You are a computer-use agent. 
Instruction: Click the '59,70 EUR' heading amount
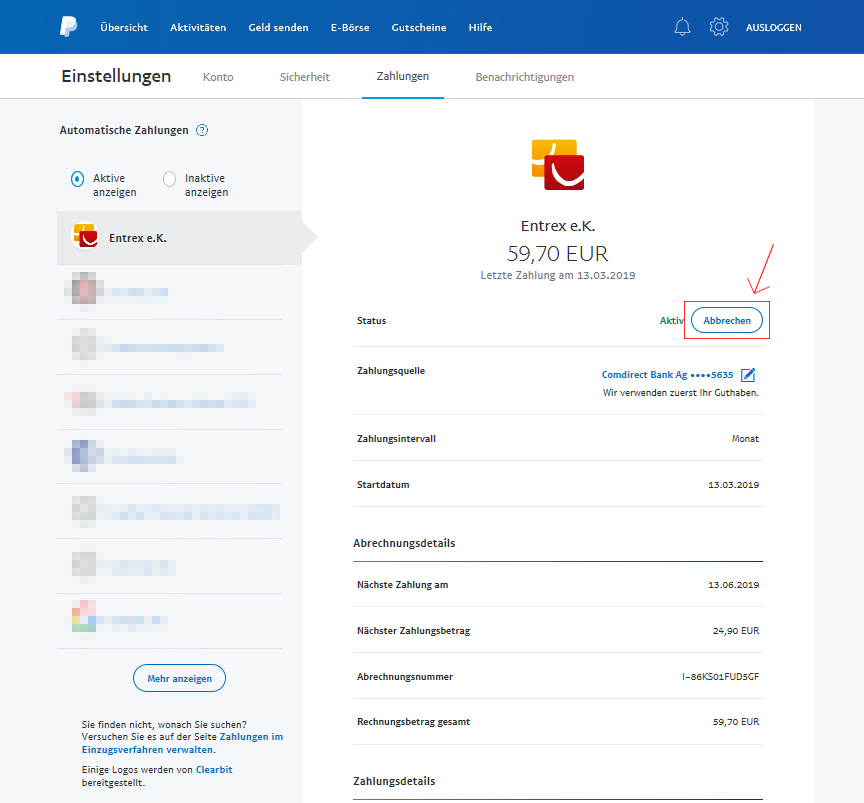tap(558, 254)
